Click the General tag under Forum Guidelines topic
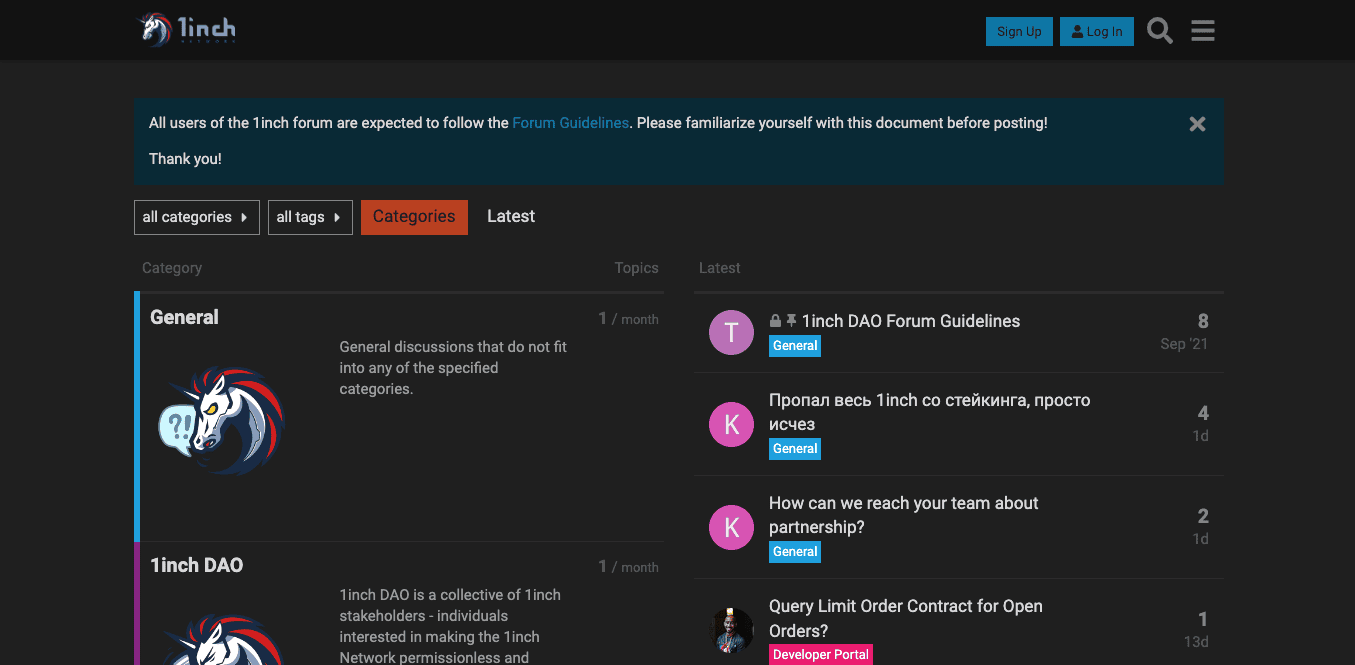Image resolution: width=1355 pixels, height=665 pixels. [795, 346]
